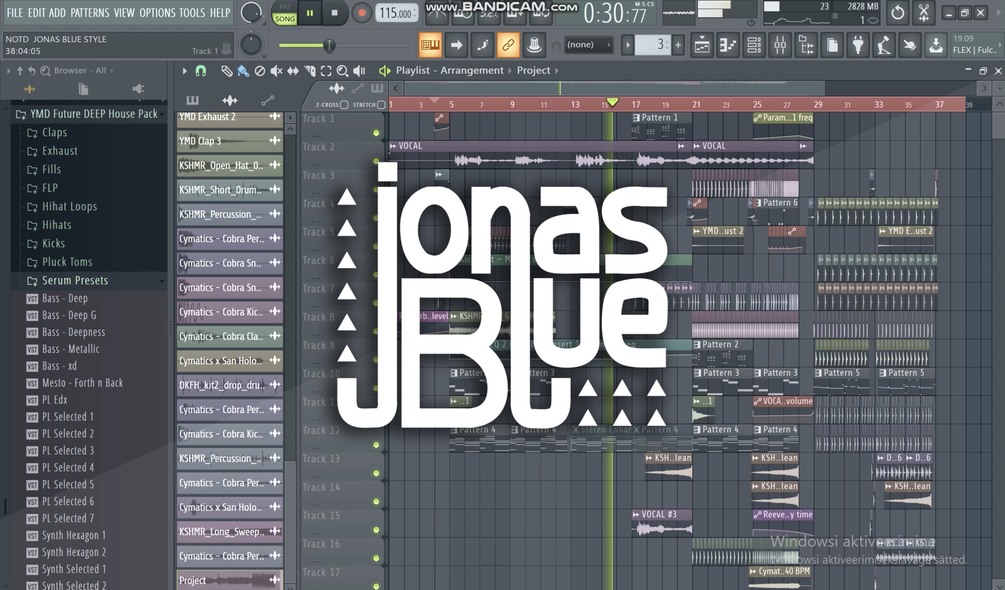Switch PAT/SONG mode toggle

tap(285, 13)
